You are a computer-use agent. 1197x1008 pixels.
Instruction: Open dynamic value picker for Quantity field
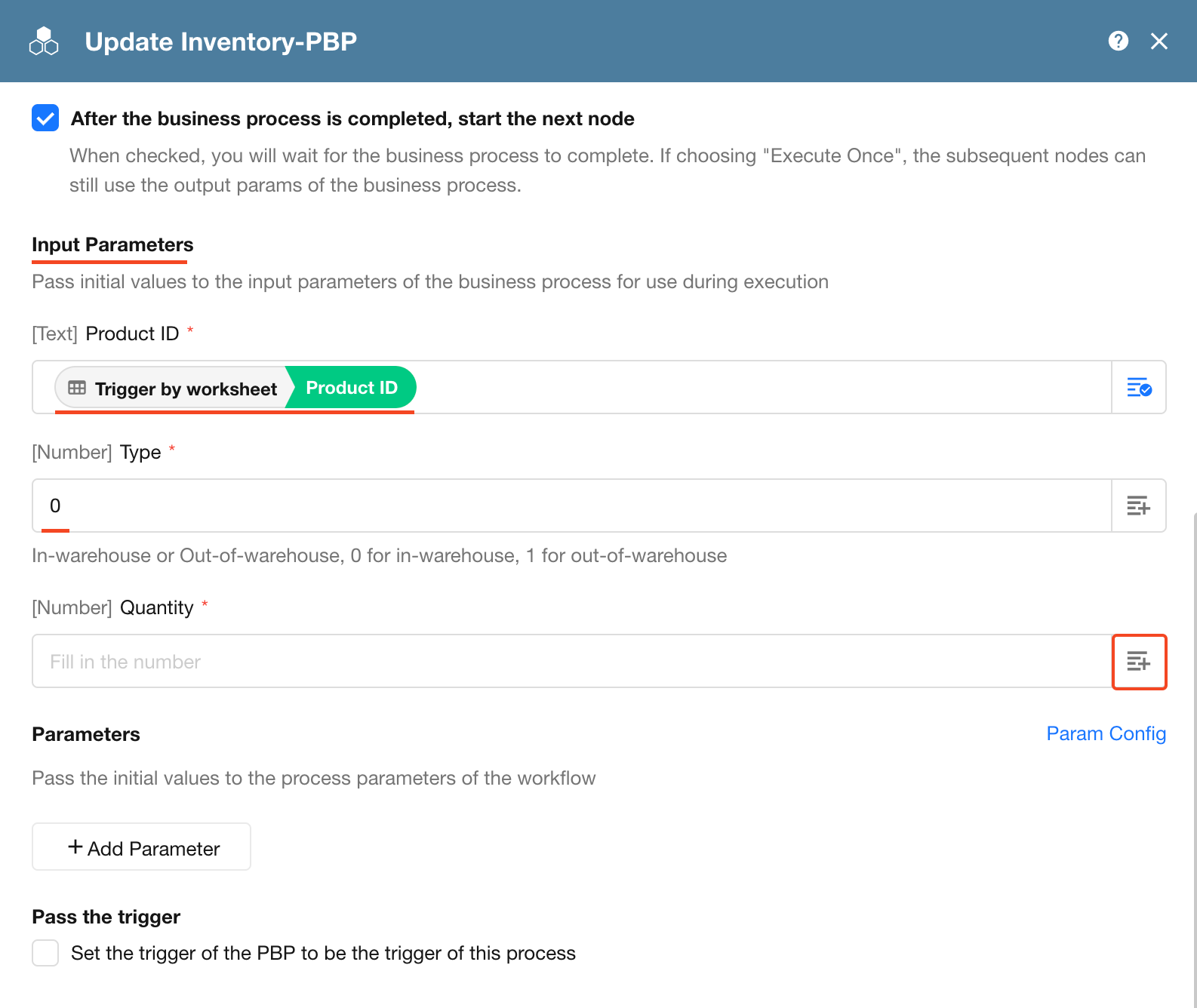[x=1139, y=662]
